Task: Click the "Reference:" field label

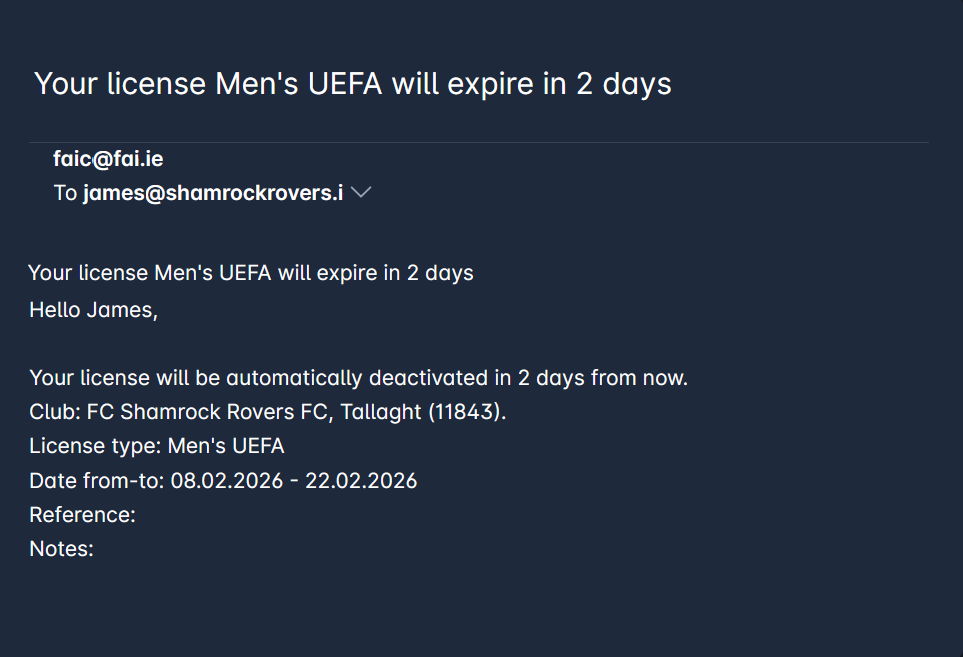Action: pyautogui.click(x=82, y=515)
